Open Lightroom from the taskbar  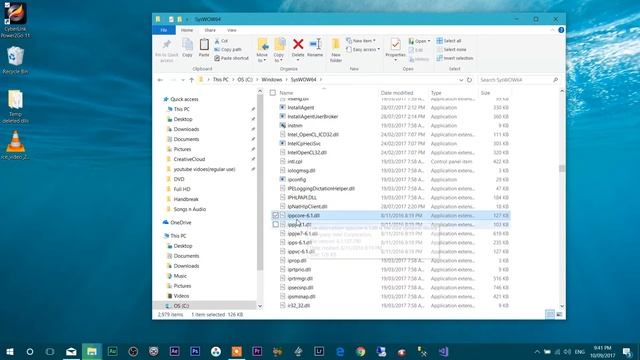coord(319,351)
